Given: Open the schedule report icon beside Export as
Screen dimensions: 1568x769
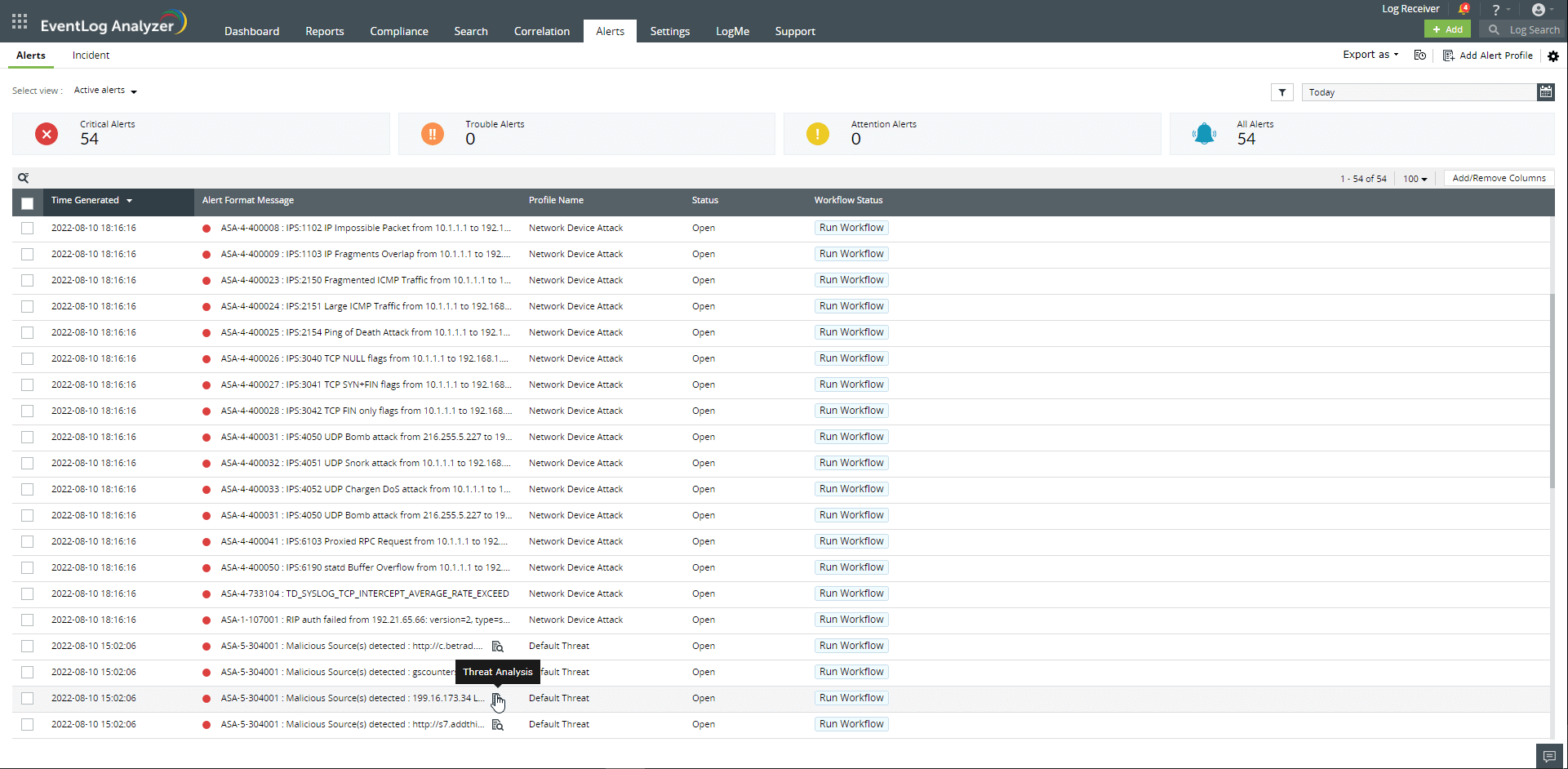Looking at the screenshot, I should pos(1420,55).
